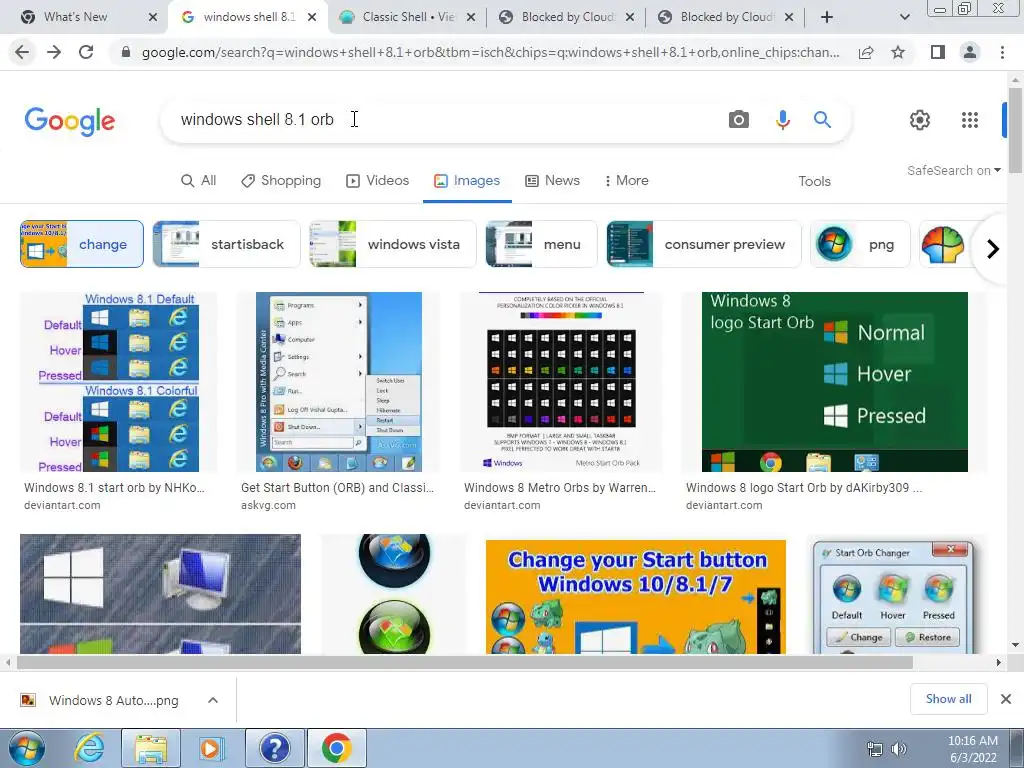Select the 'consumer preview' filter chip
This screenshot has width=1024, height=768.
pyautogui.click(x=703, y=244)
